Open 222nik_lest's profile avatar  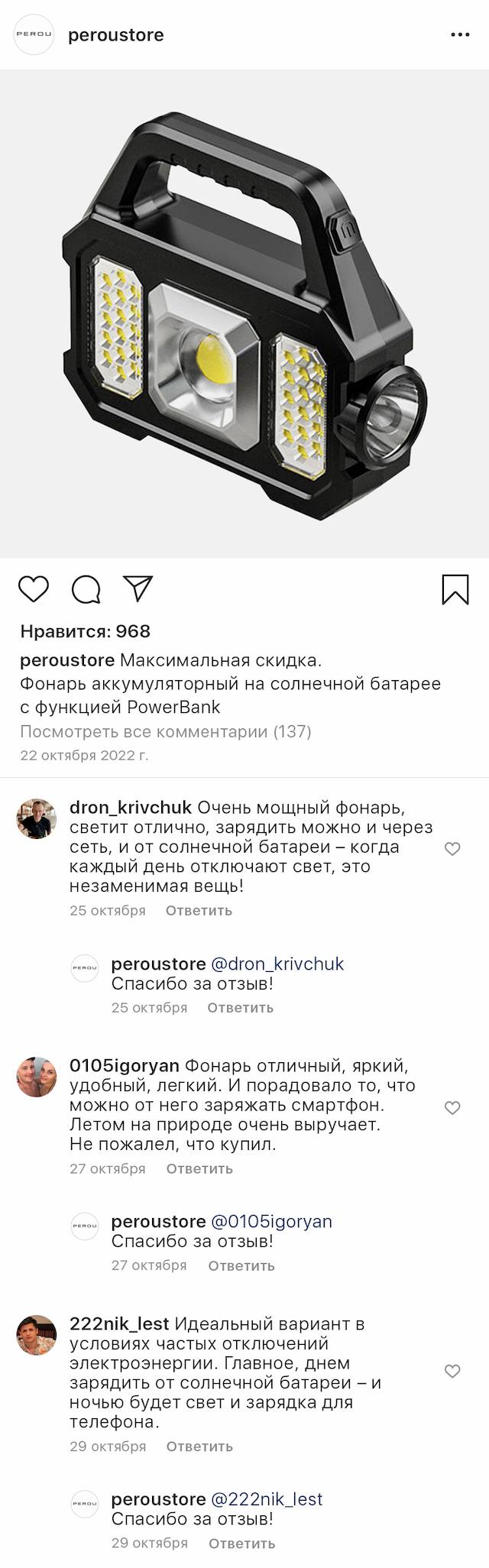coord(37,1335)
